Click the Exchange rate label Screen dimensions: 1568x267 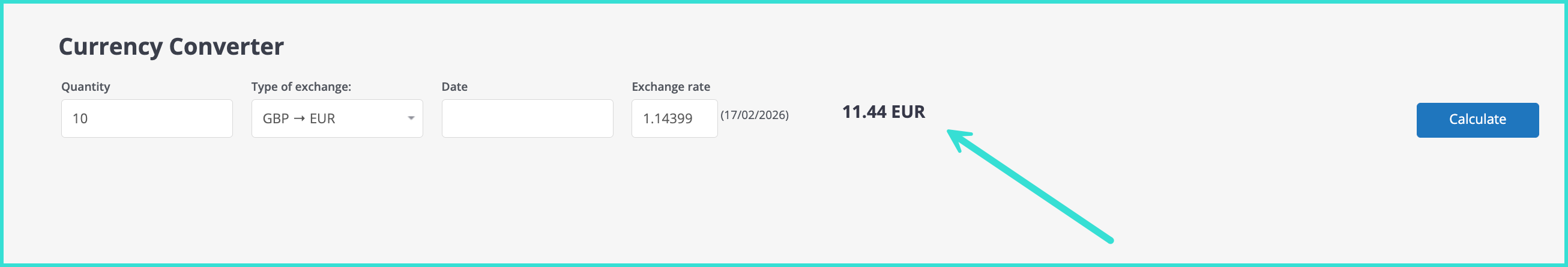[671, 87]
